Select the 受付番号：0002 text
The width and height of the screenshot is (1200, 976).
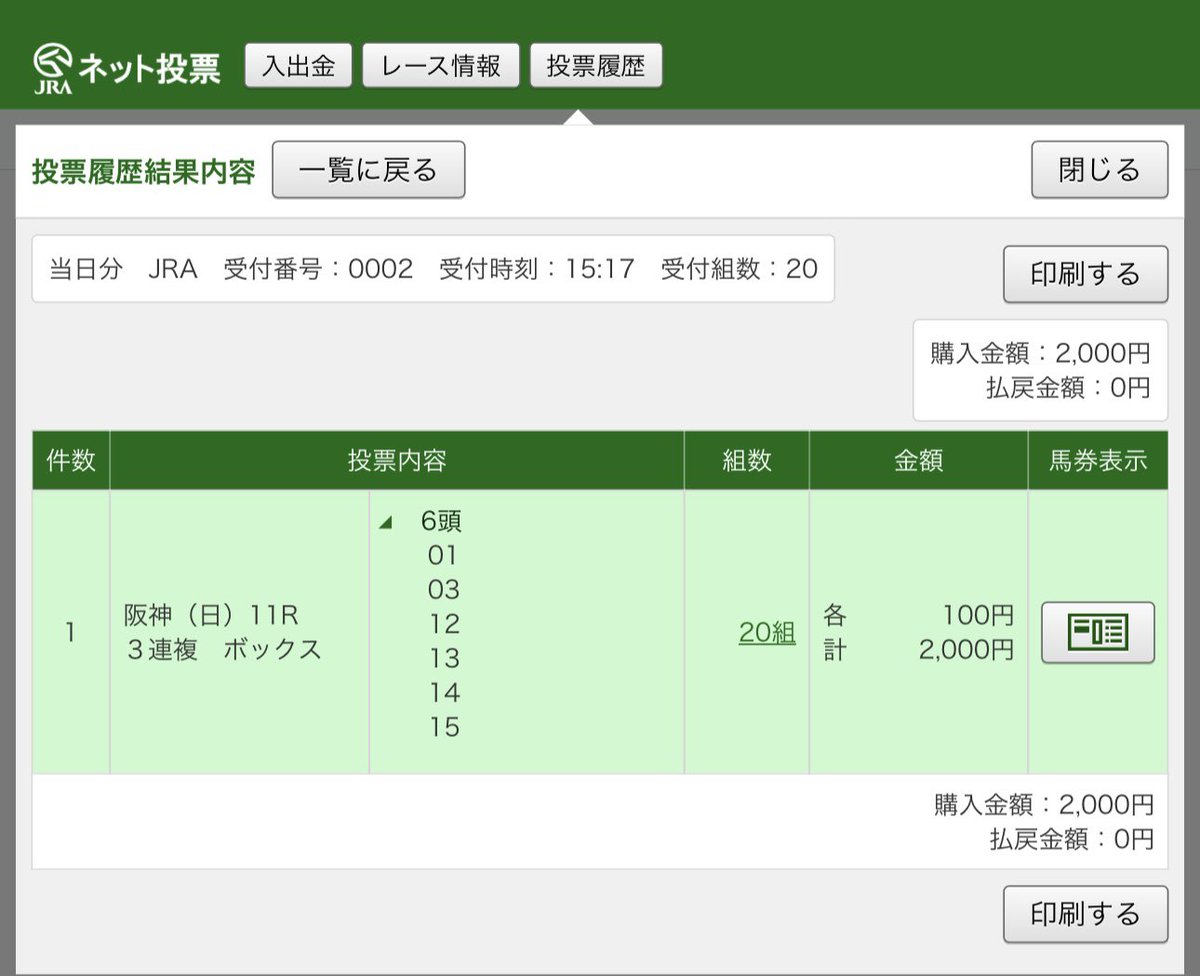click(318, 269)
